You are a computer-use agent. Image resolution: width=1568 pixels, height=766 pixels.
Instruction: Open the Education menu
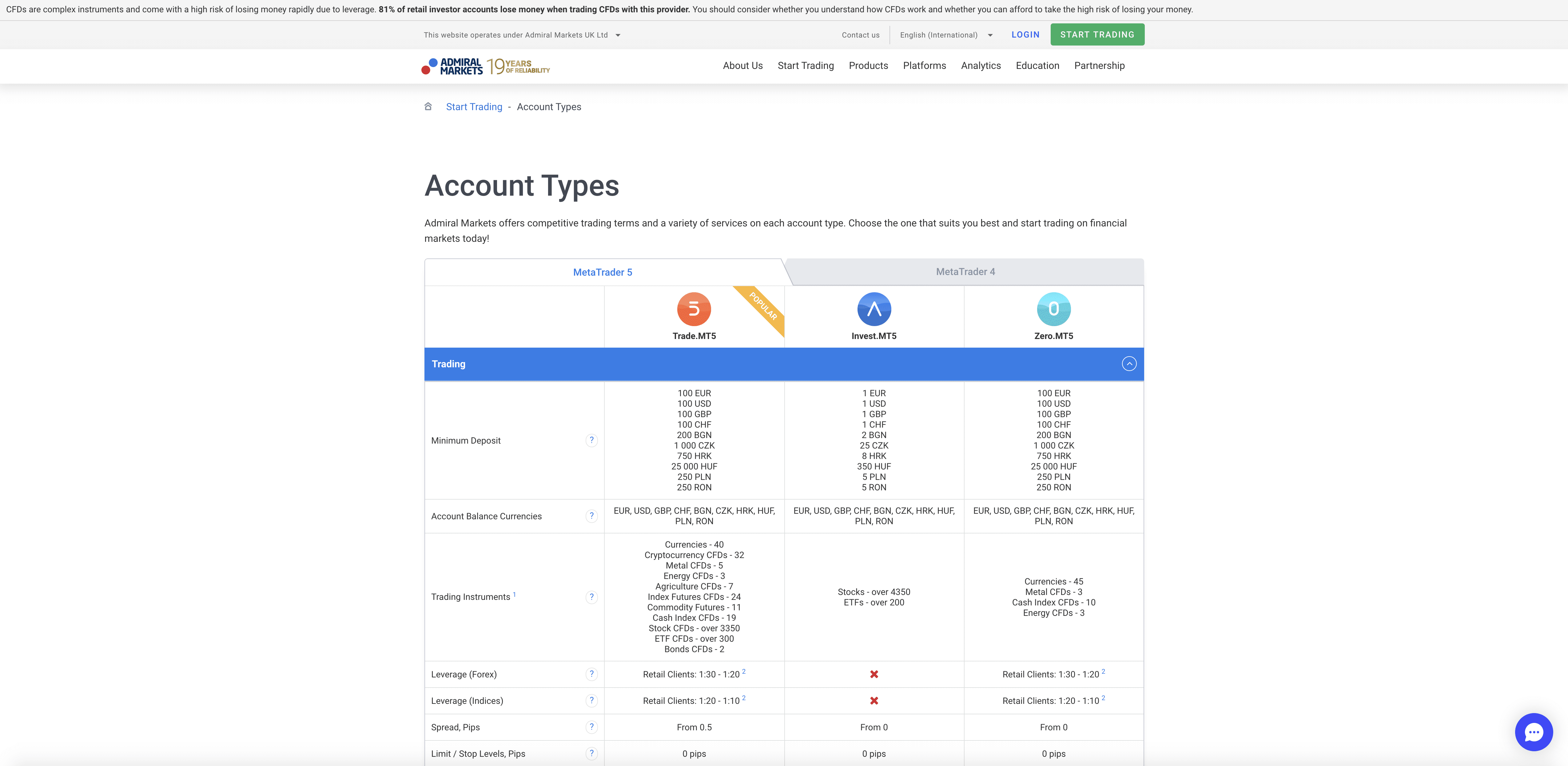coord(1037,66)
